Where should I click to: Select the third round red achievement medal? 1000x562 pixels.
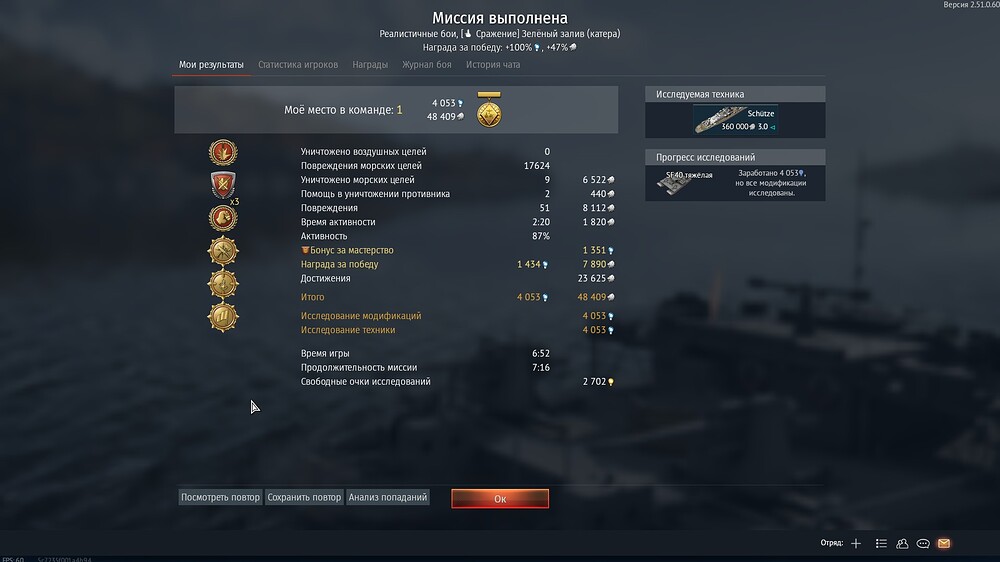click(223, 218)
